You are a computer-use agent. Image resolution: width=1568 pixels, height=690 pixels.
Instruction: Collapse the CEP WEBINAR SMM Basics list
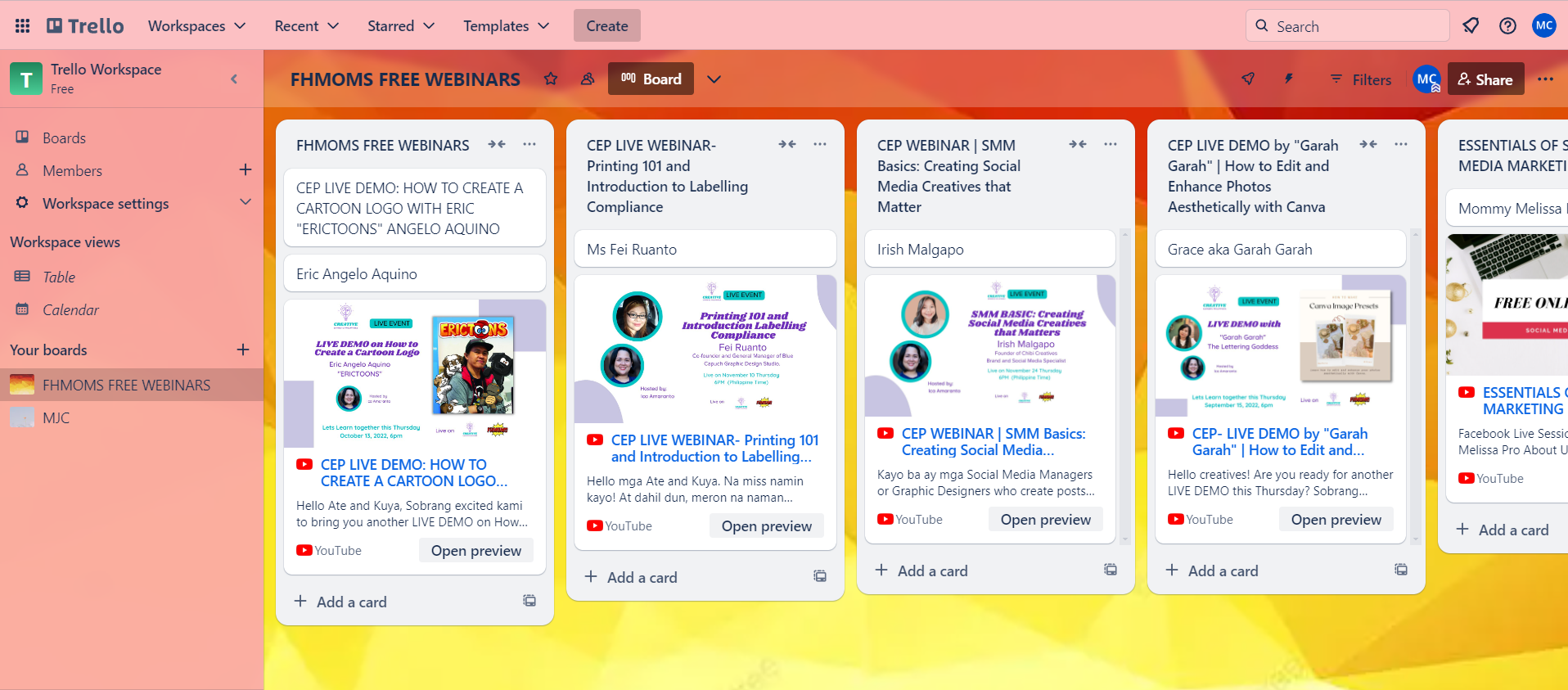[1078, 144]
